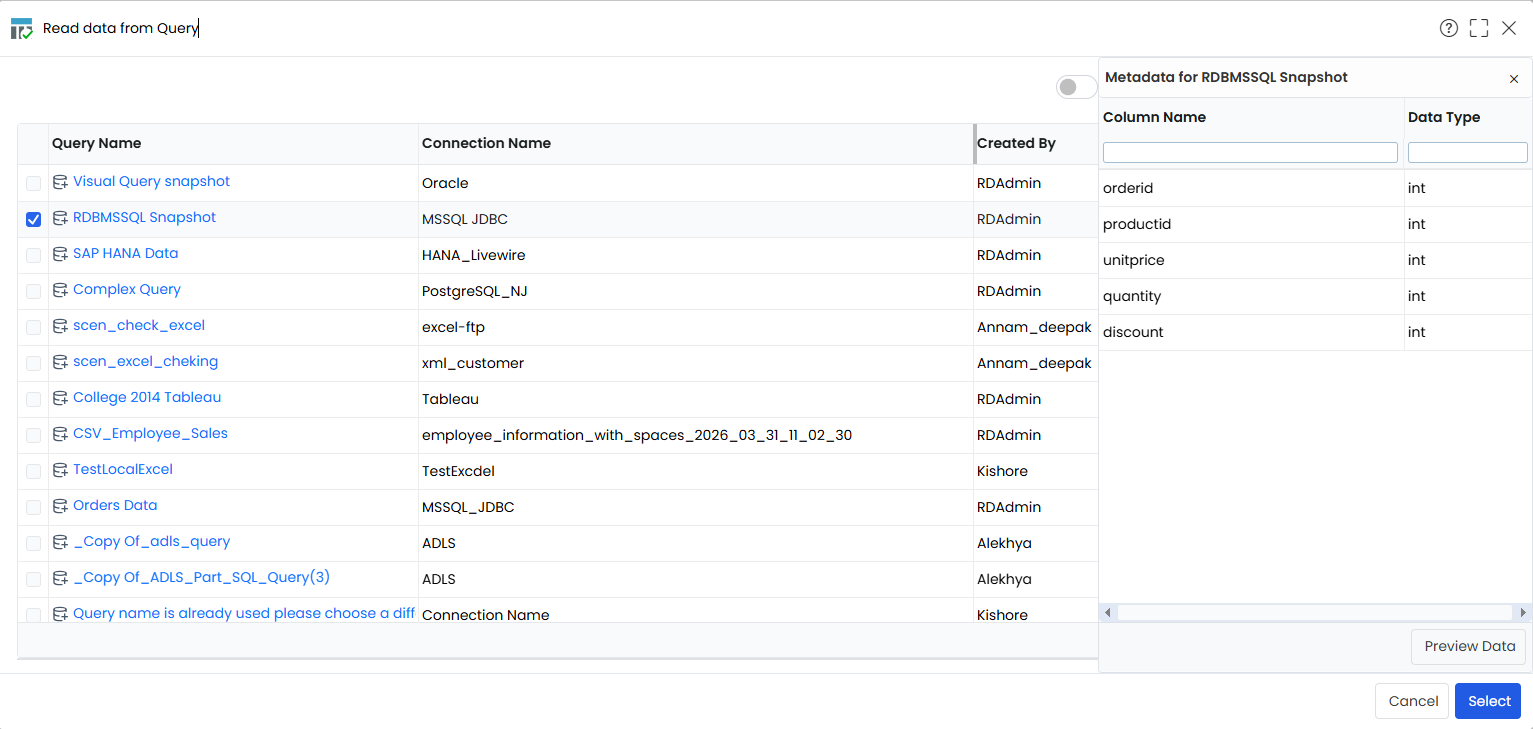This screenshot has width=1533, height=729.
Task: Click the Preview Data button
Action: (1469, 646)
